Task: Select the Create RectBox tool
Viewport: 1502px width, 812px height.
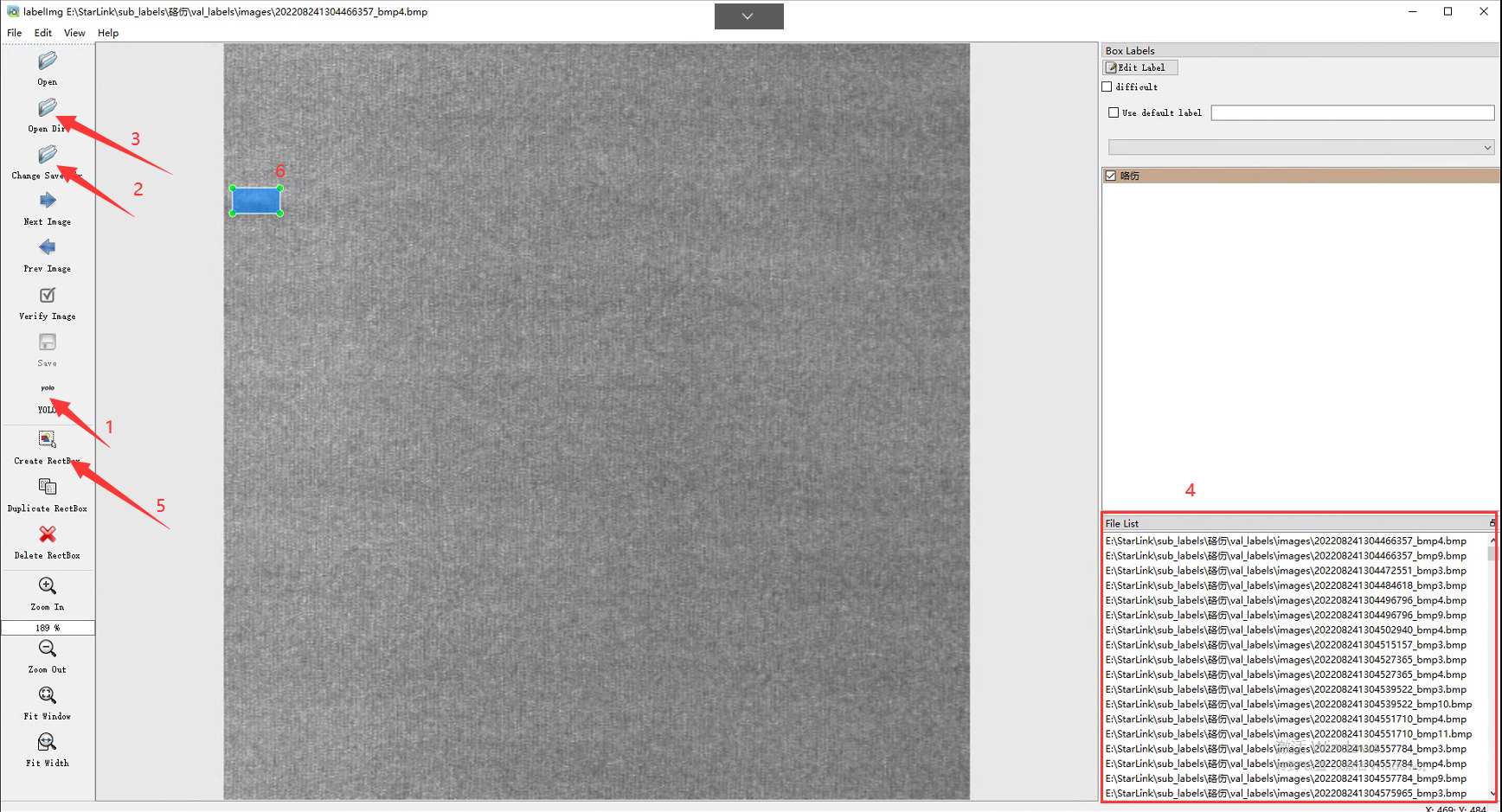Action: tap(48, 439)
